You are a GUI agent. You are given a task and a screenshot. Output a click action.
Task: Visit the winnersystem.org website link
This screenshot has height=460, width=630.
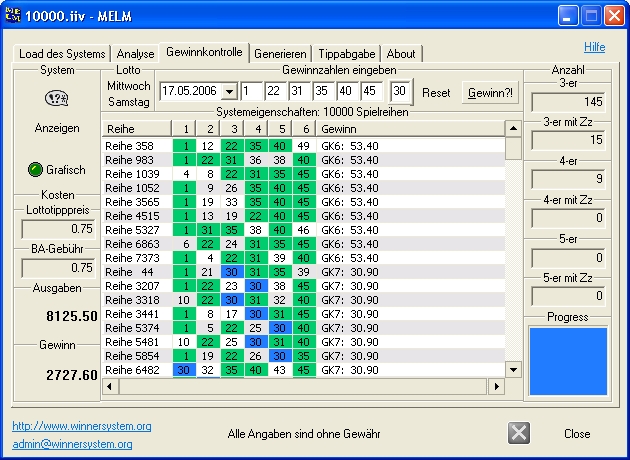pyautogui.click(x=82, y=426)
